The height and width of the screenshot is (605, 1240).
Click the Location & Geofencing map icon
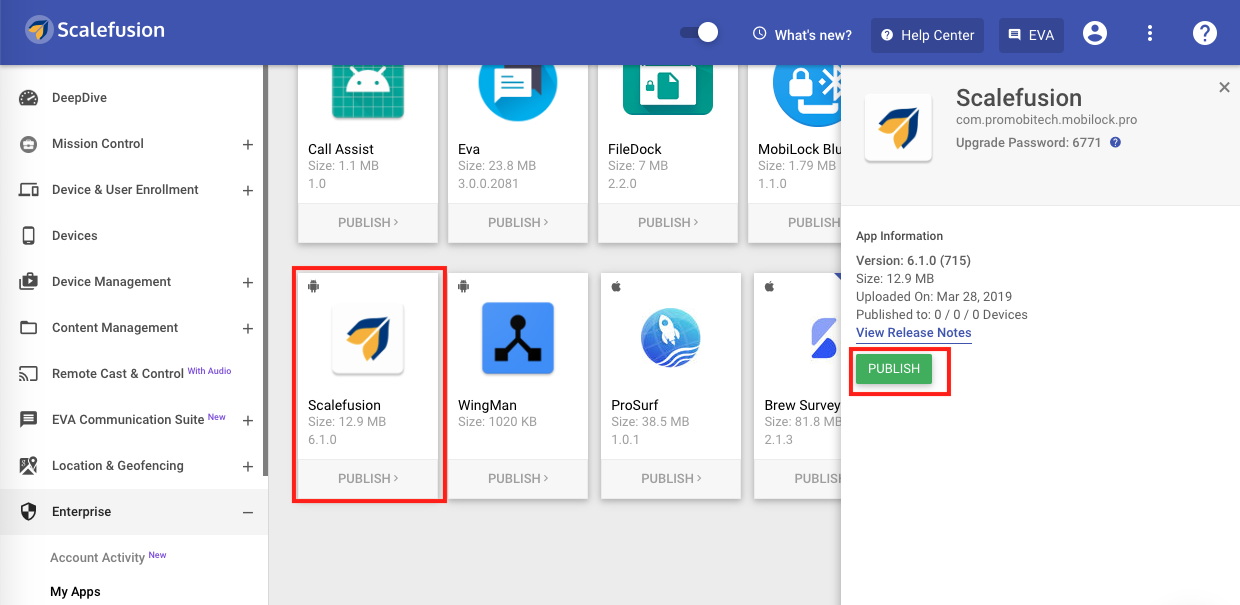pyautogui.click(x=29, y=466)
